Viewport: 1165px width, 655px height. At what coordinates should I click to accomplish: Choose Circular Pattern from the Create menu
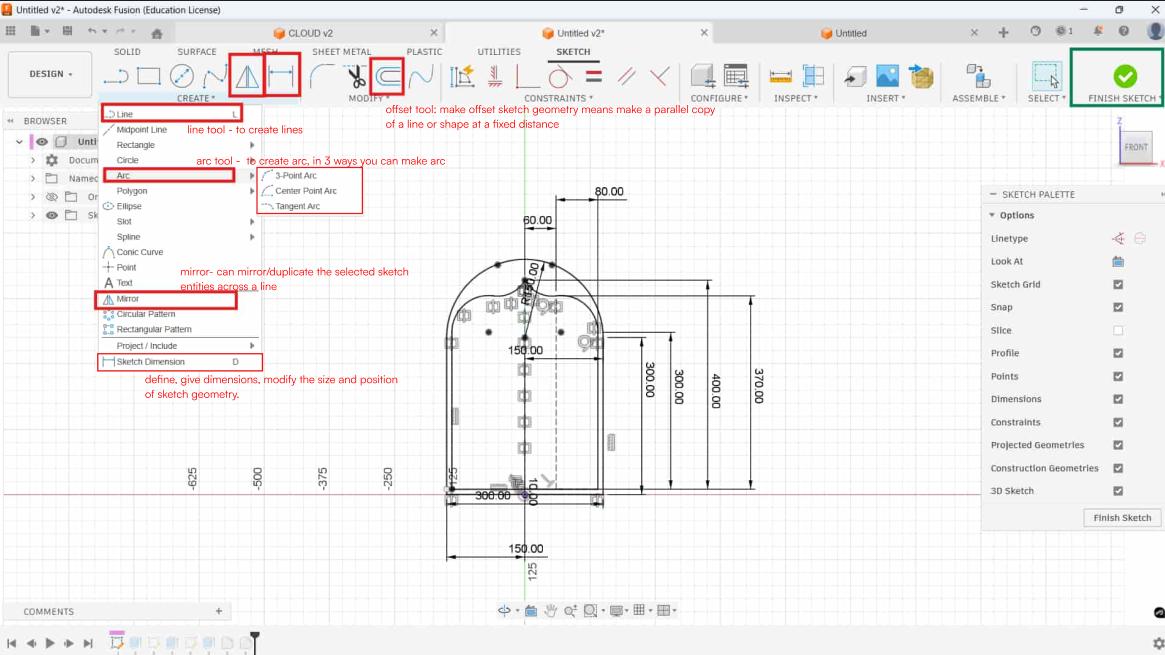click(x=146, y=314)
